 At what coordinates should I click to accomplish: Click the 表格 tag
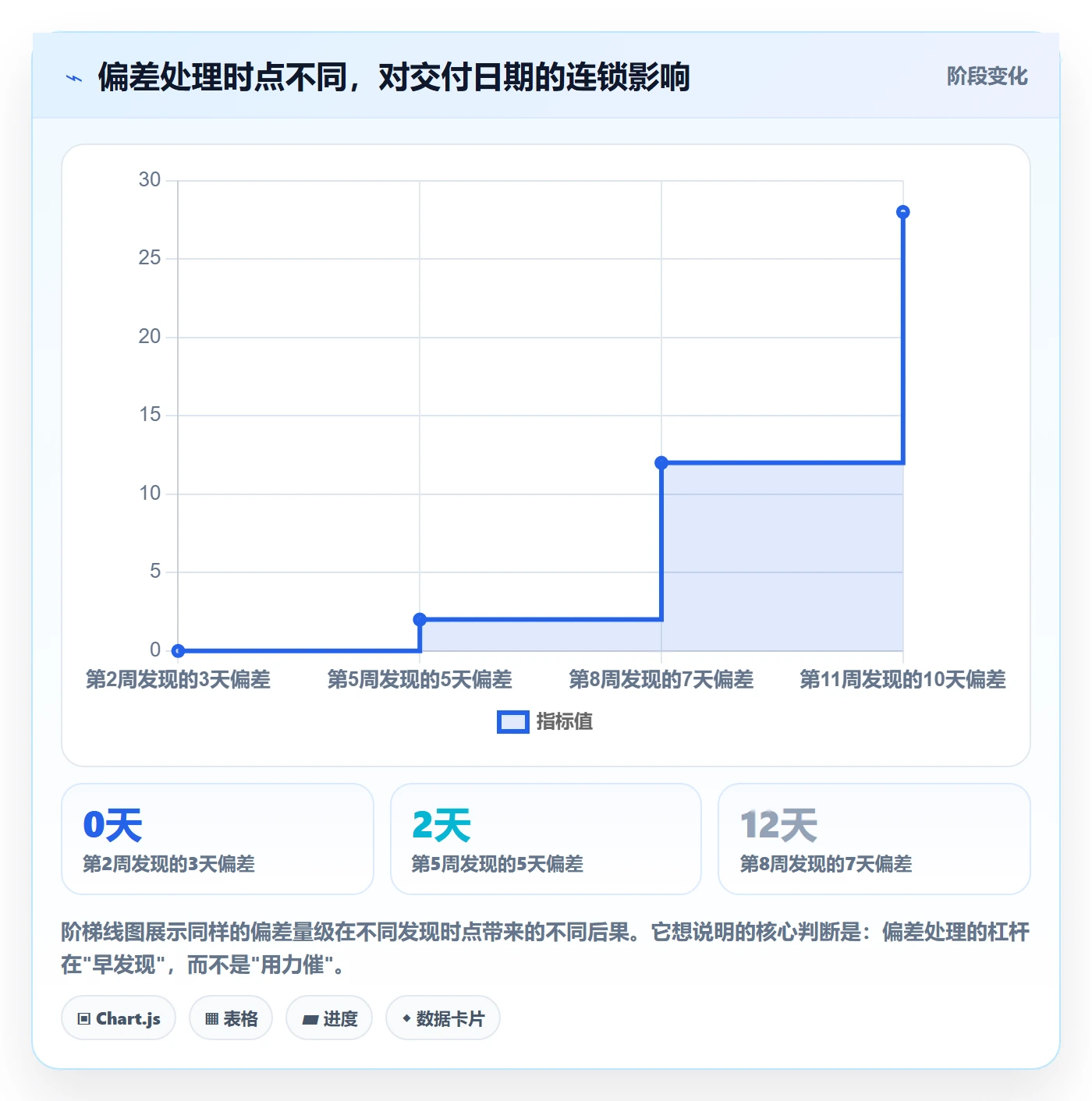click(231, 1018)
